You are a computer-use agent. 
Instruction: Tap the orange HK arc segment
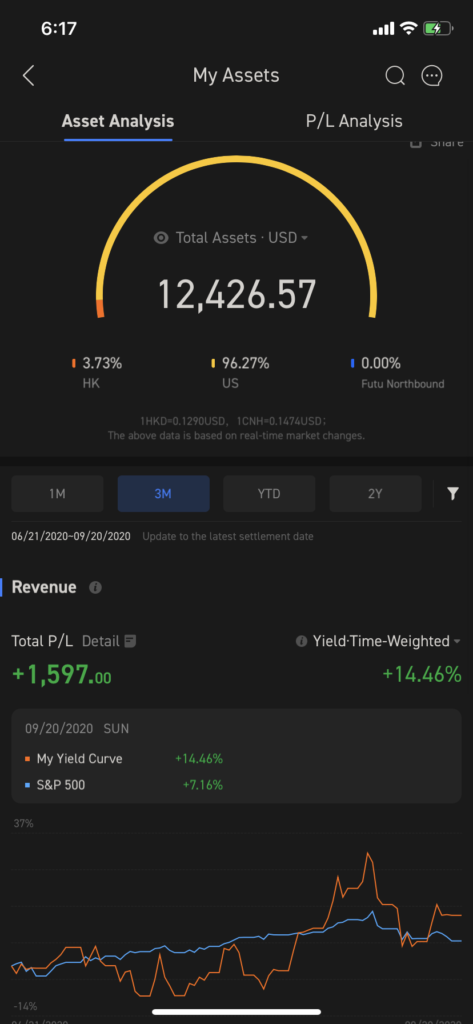[100, 309]
